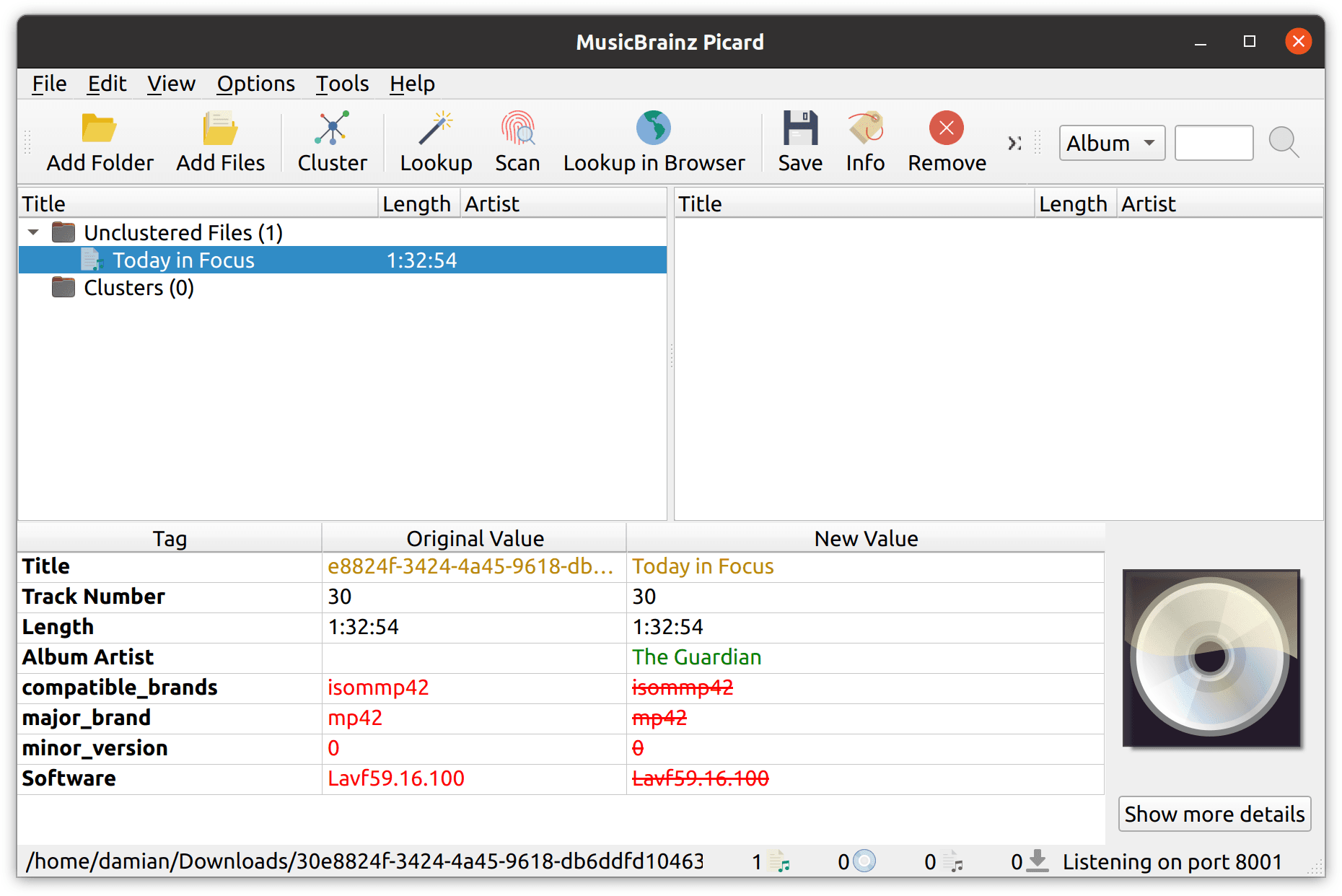Screen dimensions: 1342x896
Task: Open the Tools menu
Action: coord(342,84)
